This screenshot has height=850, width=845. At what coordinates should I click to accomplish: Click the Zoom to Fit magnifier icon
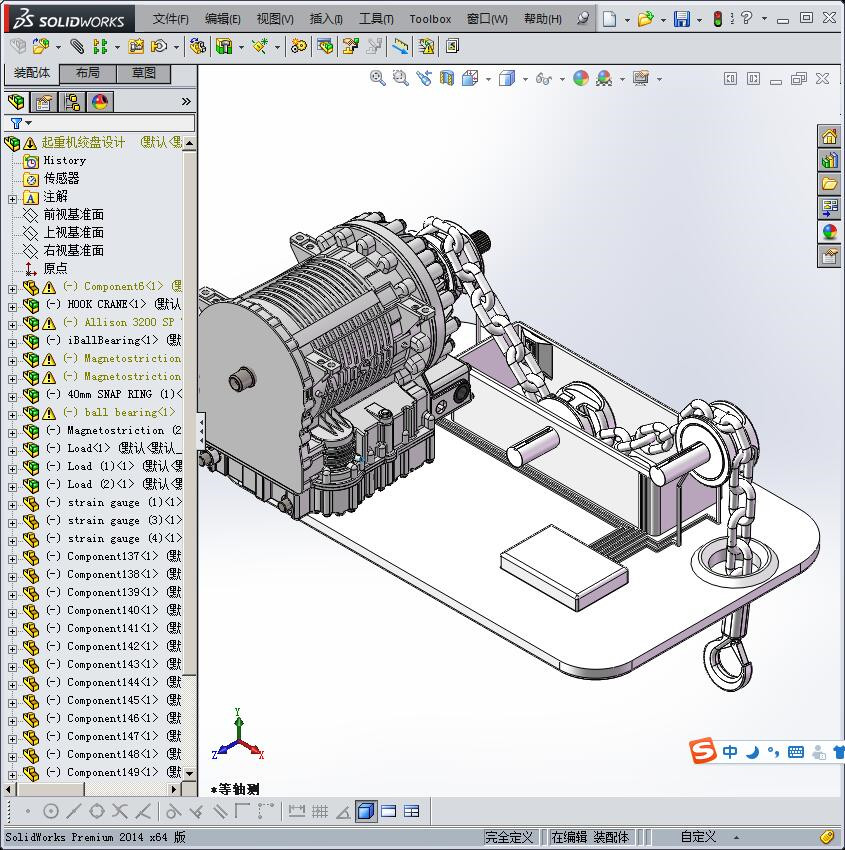[377, 79]
